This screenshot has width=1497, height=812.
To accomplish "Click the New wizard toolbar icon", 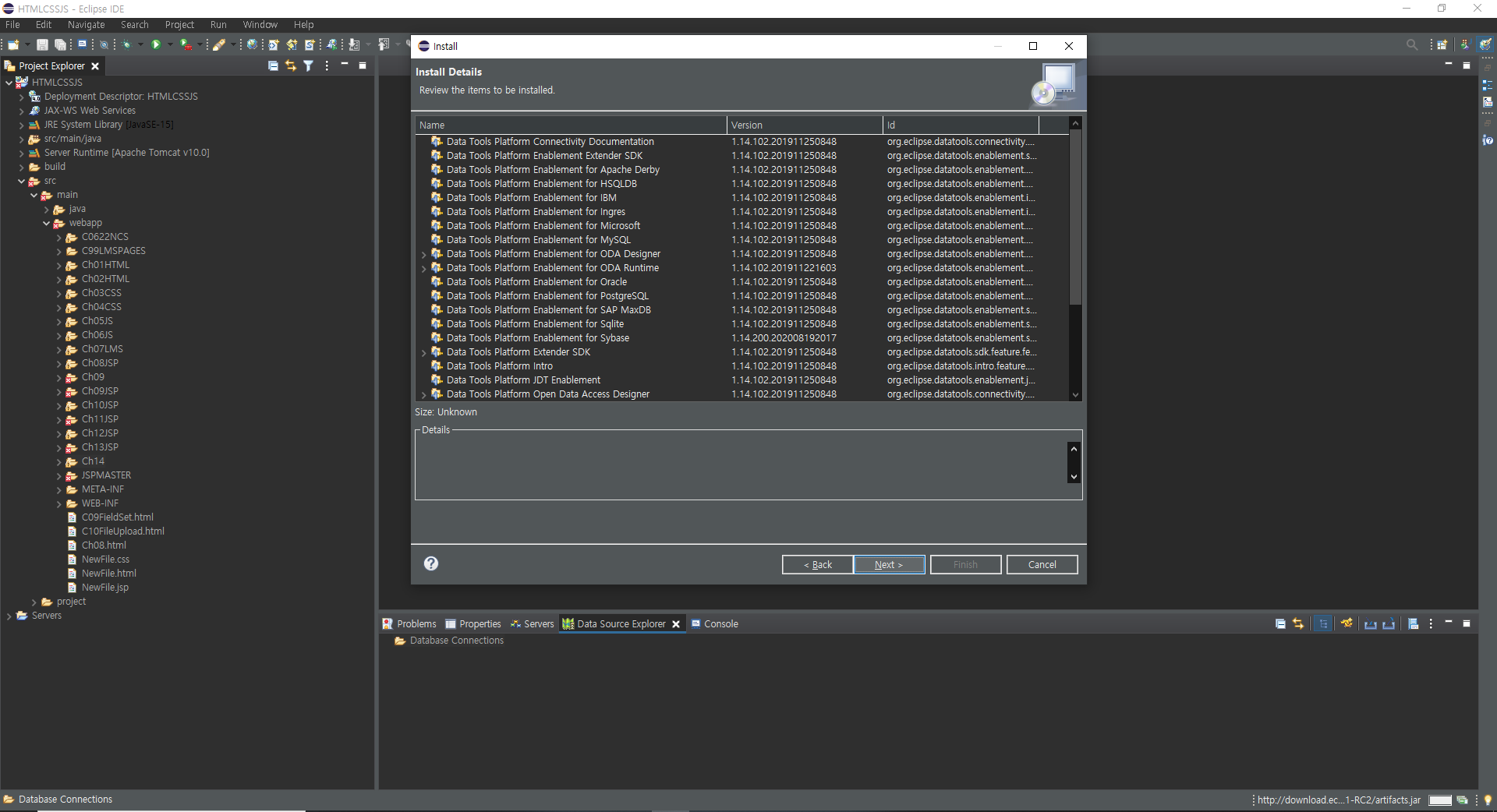I will click(x=13, y=45).
